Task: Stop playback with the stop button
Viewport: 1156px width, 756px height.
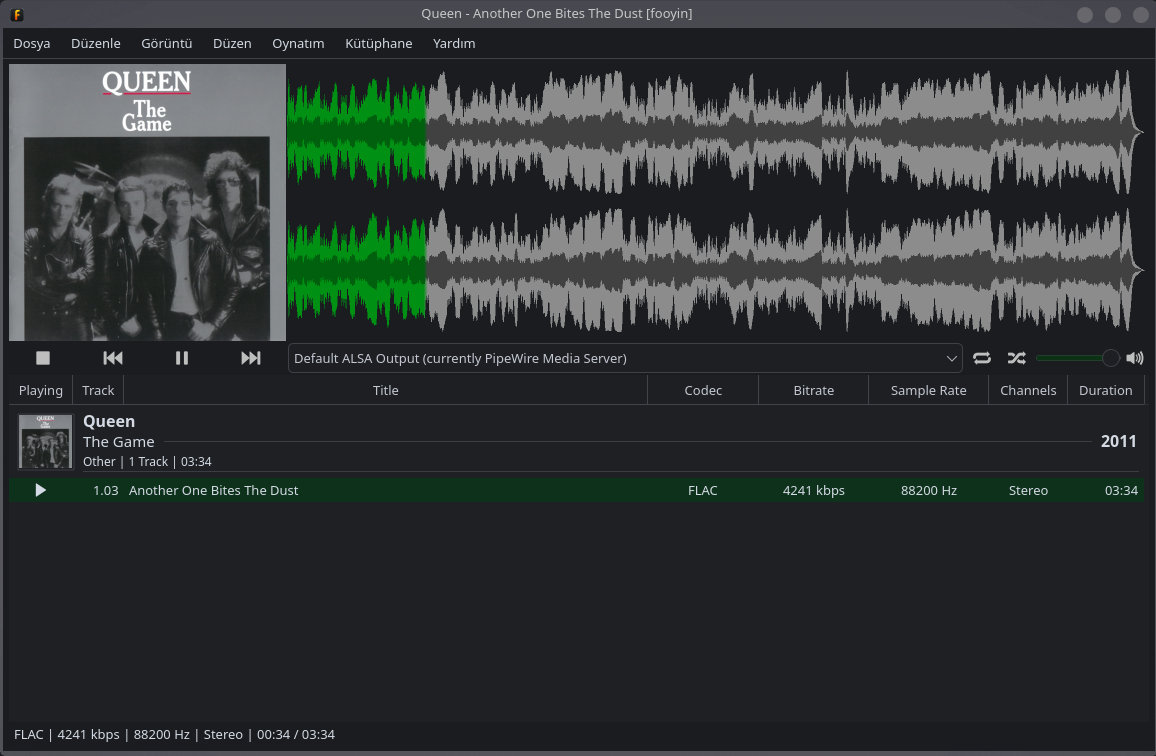Action: (x=43, y=358)
